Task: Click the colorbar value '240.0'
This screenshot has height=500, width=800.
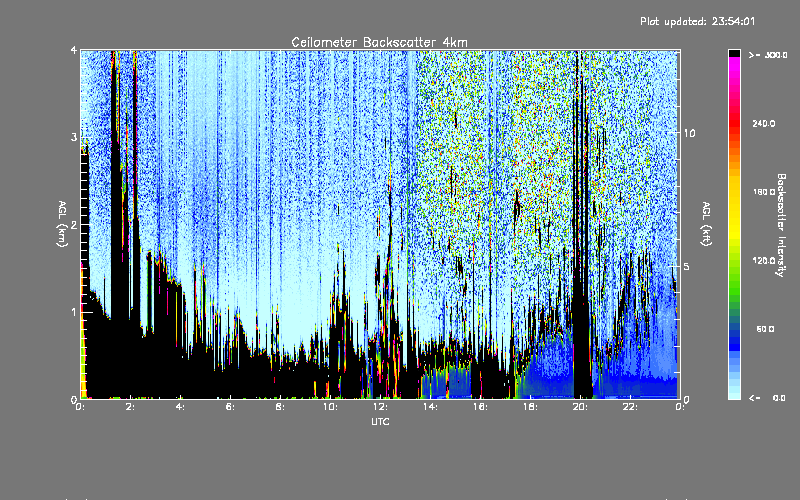Action: (764, 123)
